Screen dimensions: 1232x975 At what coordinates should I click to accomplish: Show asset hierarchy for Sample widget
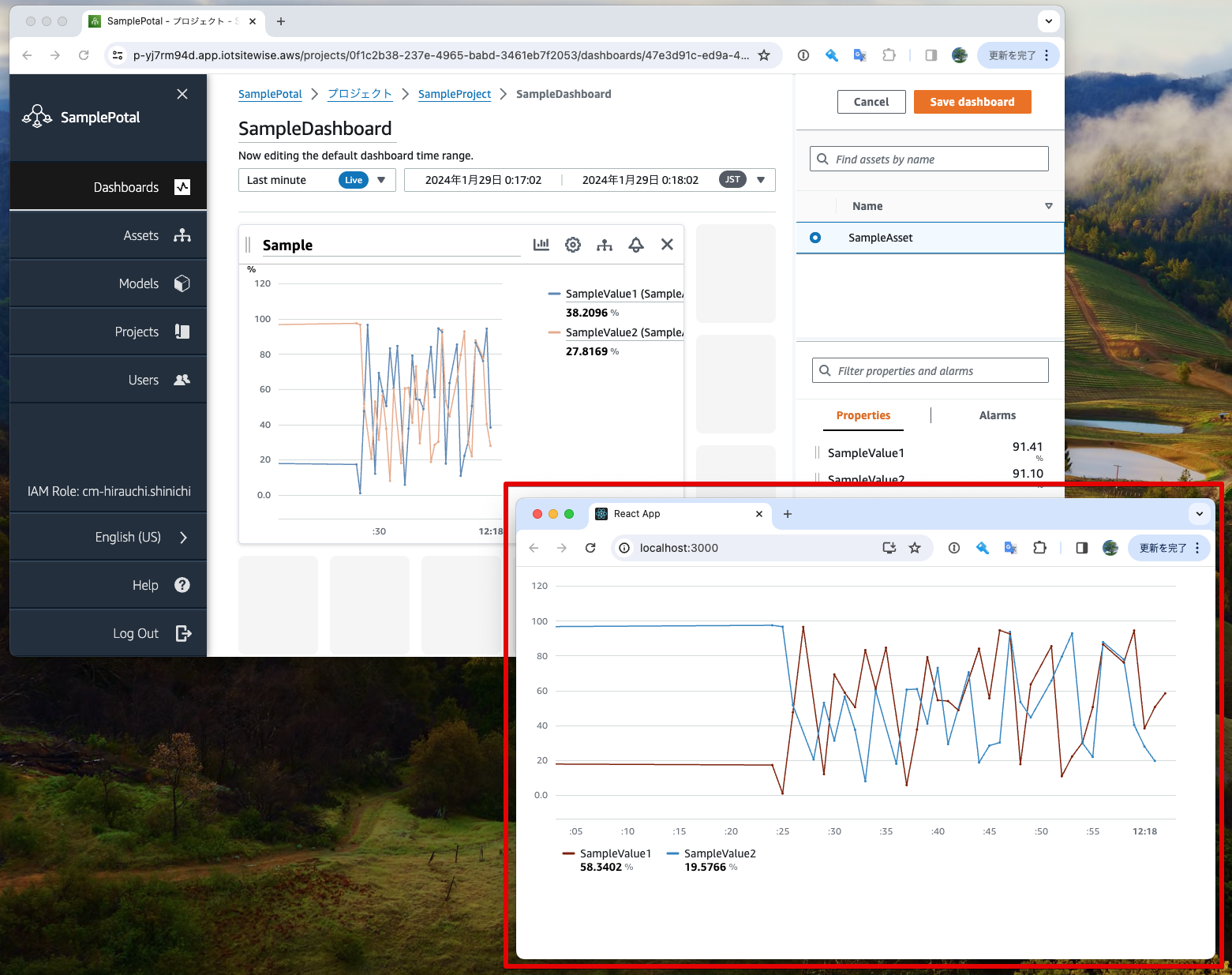click(x=605, y=245)
